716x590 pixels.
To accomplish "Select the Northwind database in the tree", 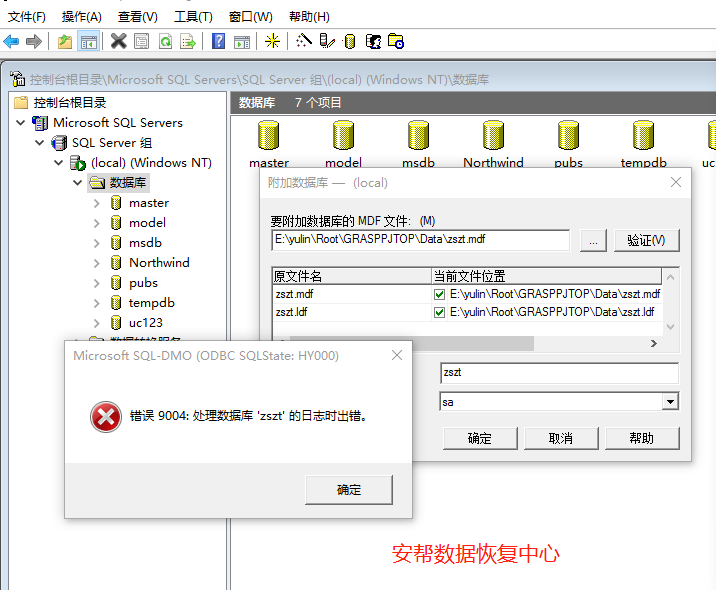I will (159, 263).
